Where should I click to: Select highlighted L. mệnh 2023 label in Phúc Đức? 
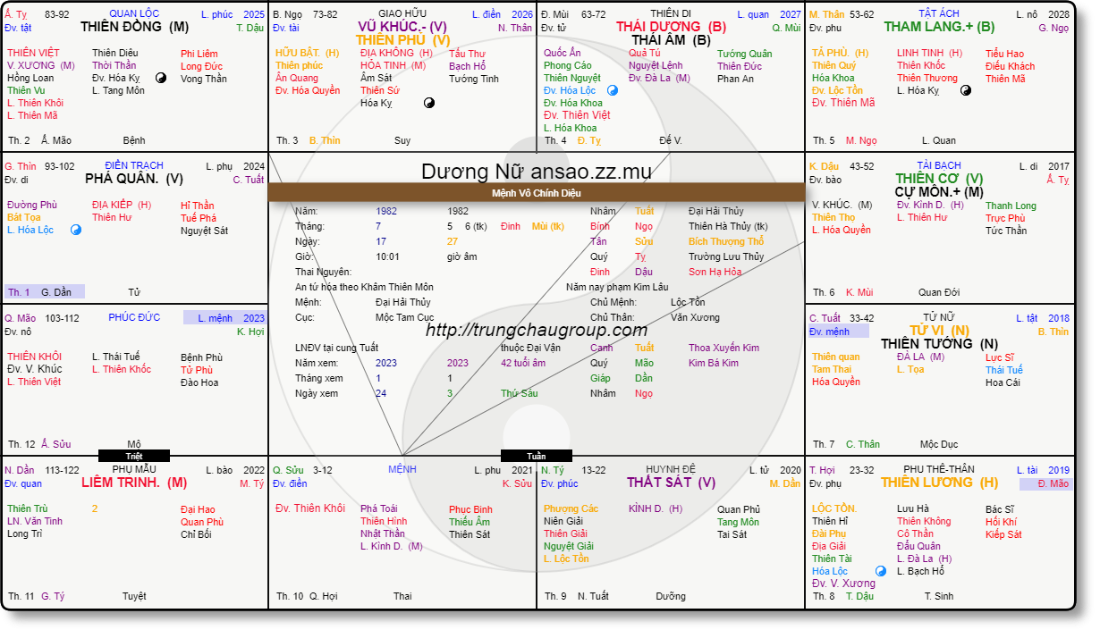point(224,318)
